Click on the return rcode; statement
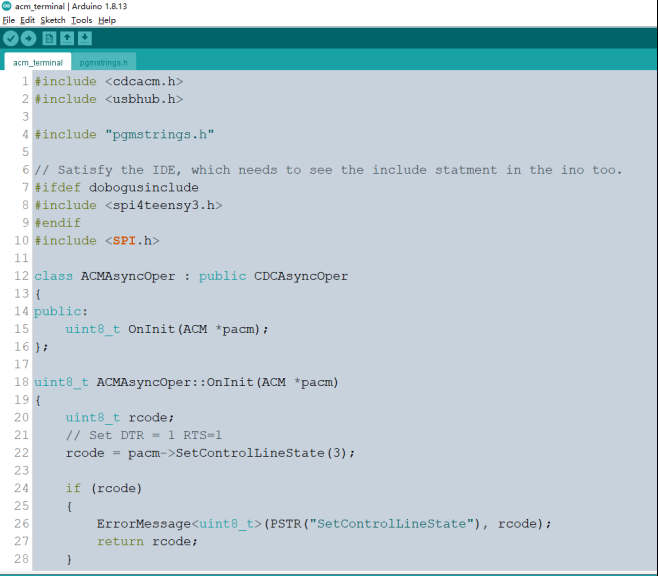This screenshot has height=576, width=658. click(147, 541)
